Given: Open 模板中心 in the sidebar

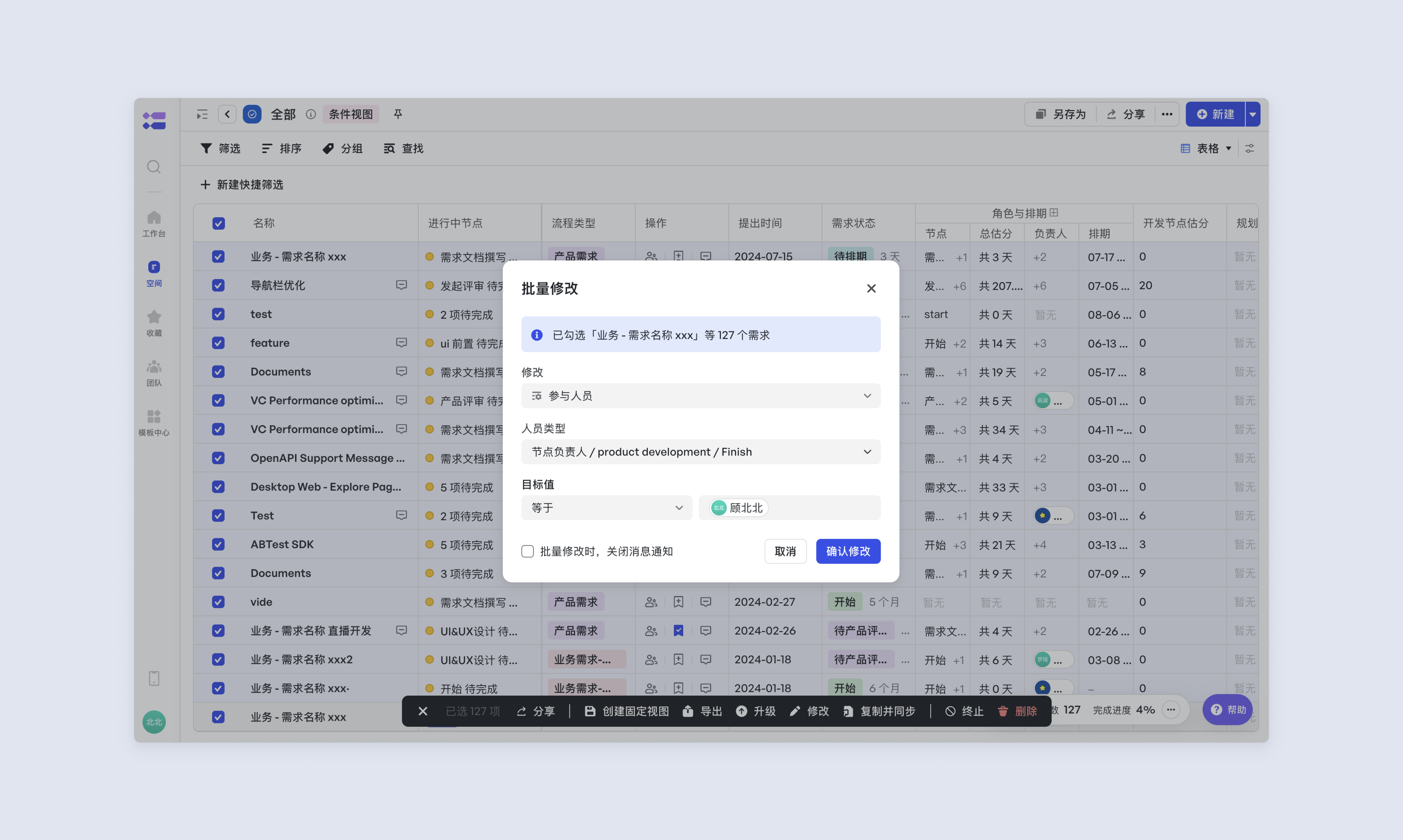Looking at the screenshot, I should (154, 423).
